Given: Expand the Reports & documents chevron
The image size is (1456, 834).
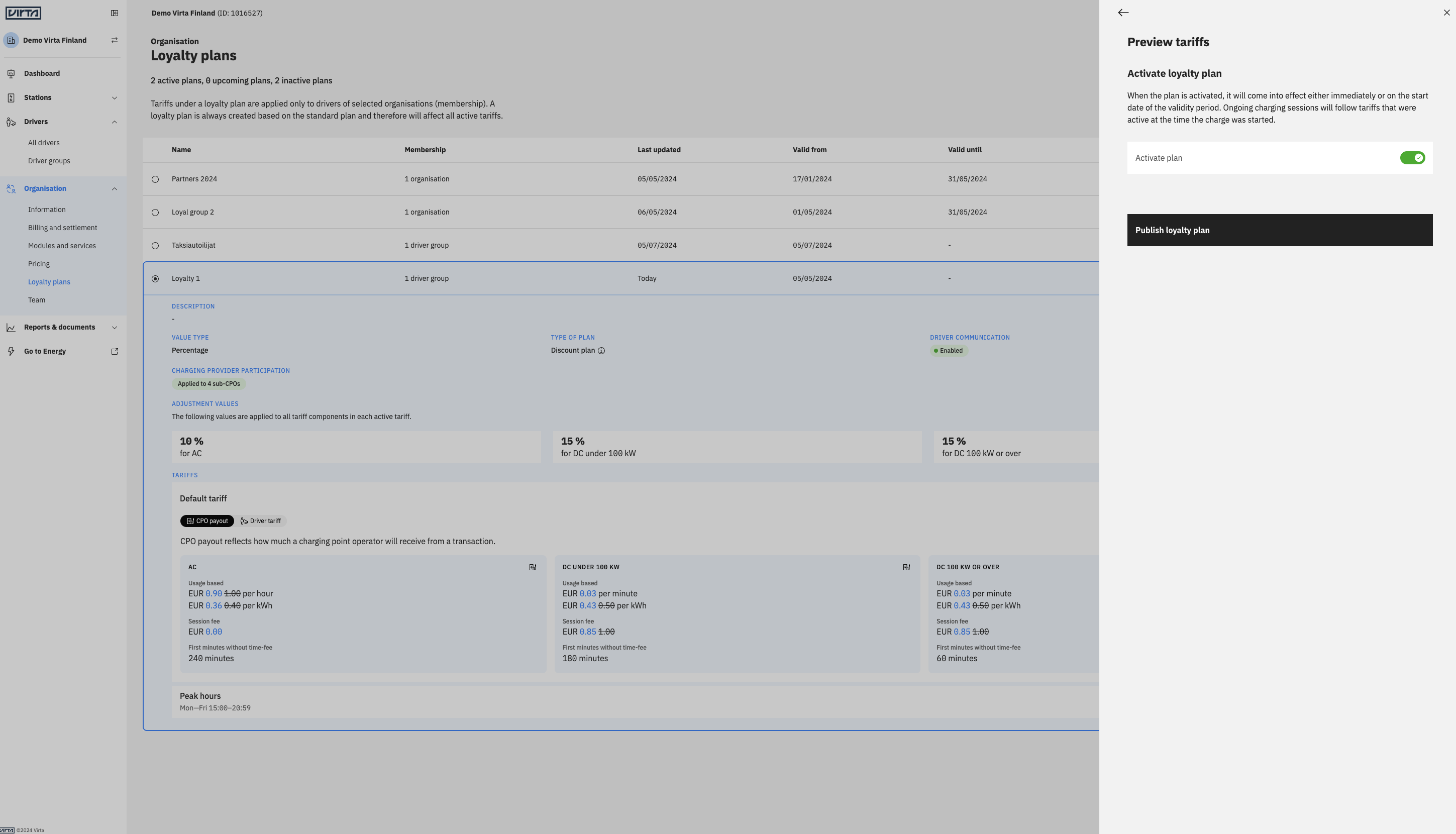Looking at the screenshot, I should [x=115, y=328].
